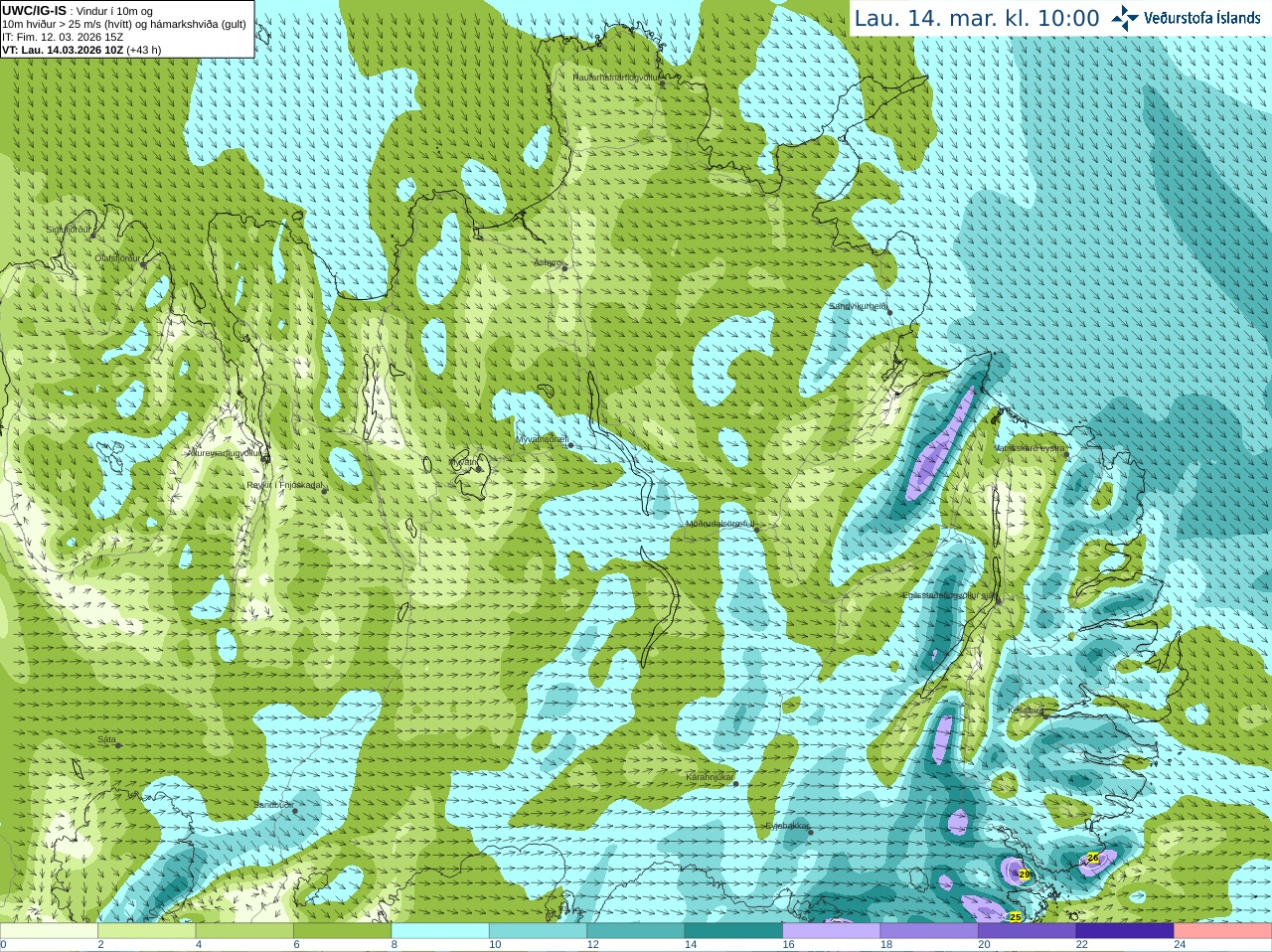Select the 2–4 m/s legend swatch
1272x952 pixels.
point(146,931)
